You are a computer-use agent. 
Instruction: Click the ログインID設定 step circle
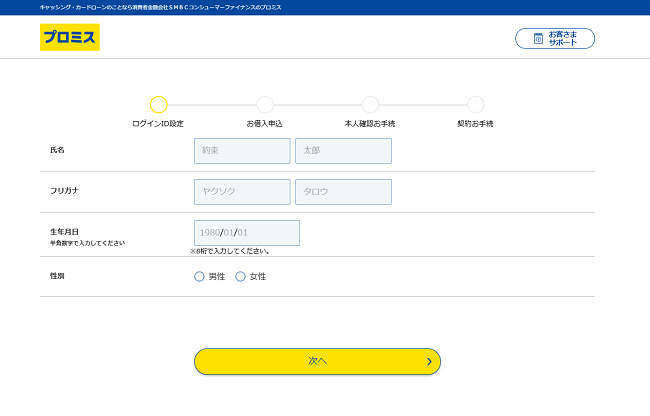[x=159, y=105]
